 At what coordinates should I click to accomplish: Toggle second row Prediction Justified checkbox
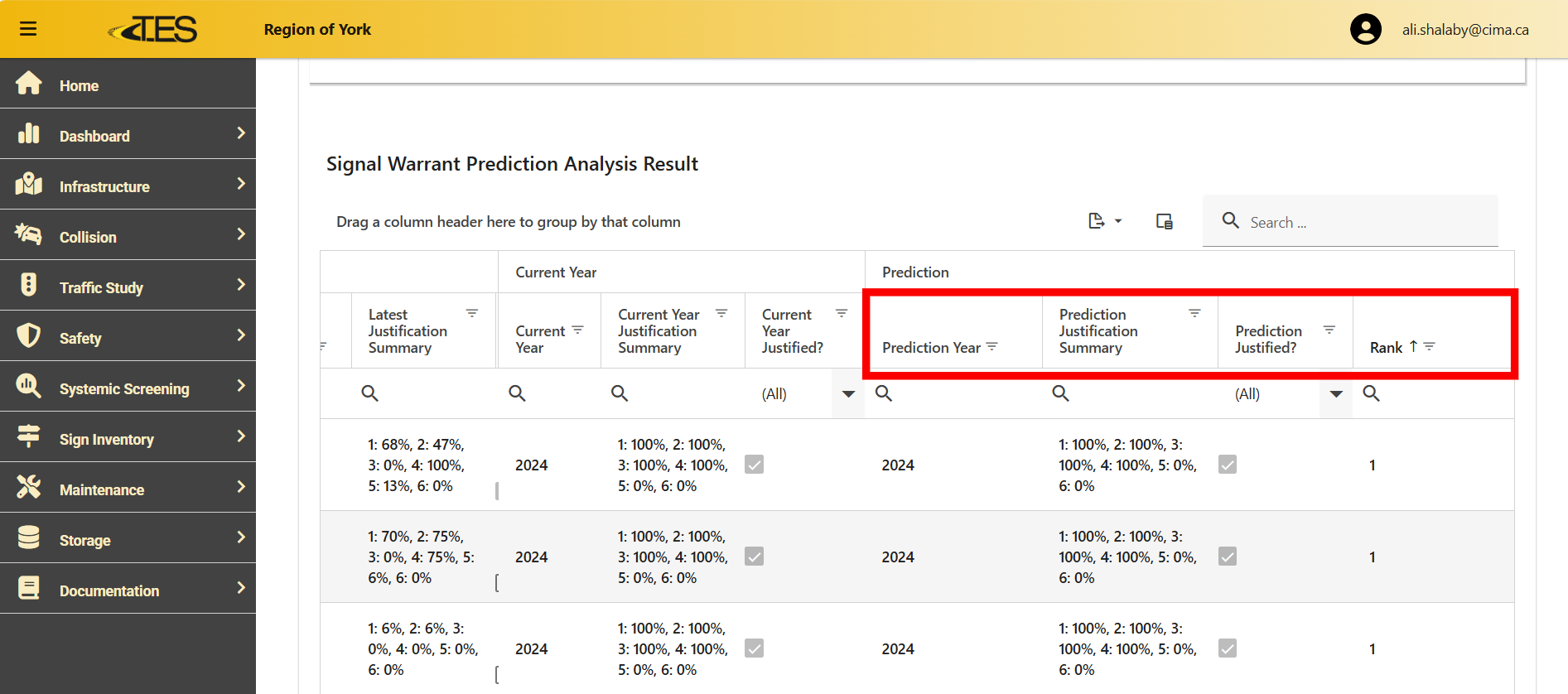1228,557
